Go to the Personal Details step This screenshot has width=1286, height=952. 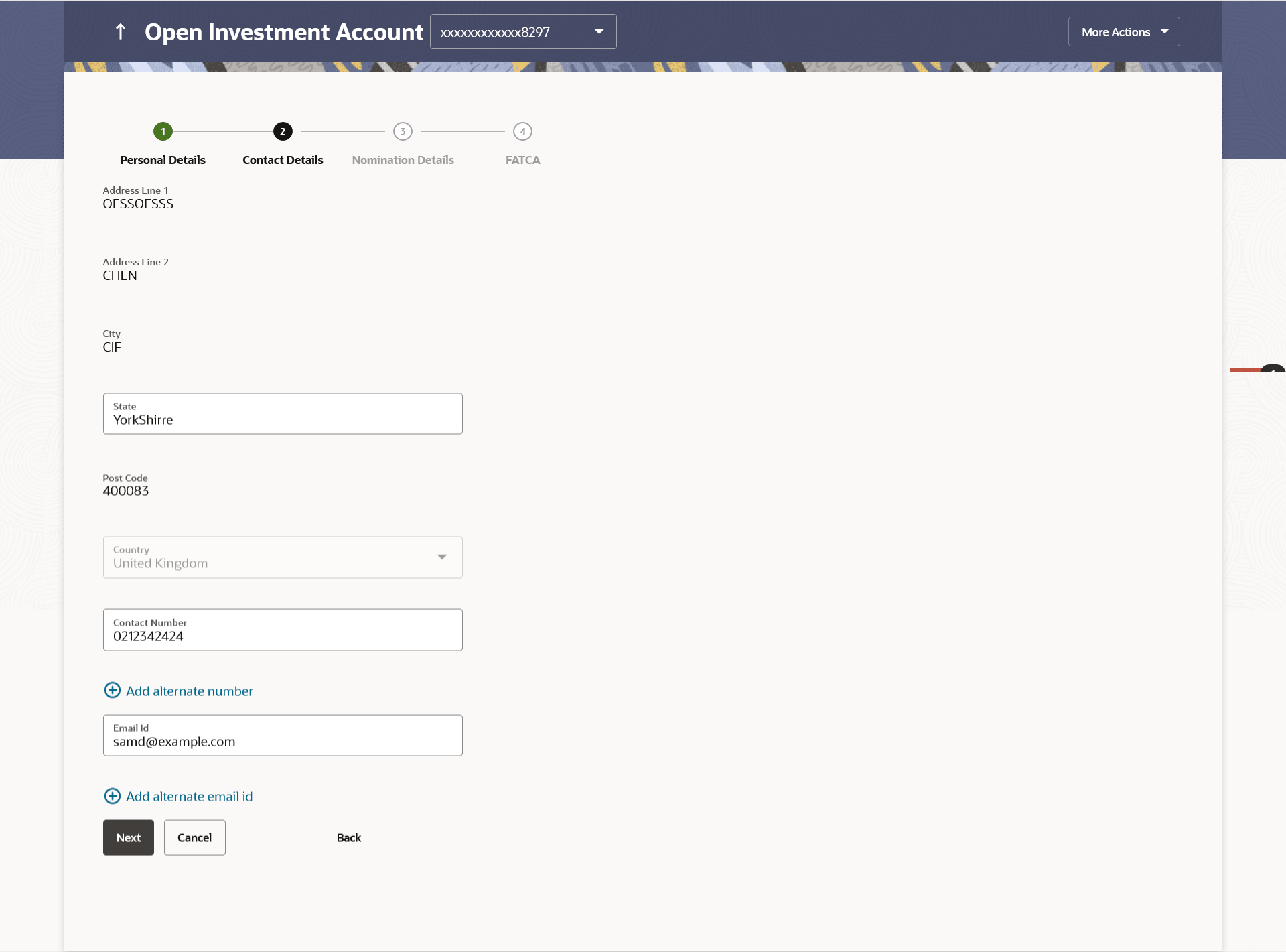click(163, 160)
